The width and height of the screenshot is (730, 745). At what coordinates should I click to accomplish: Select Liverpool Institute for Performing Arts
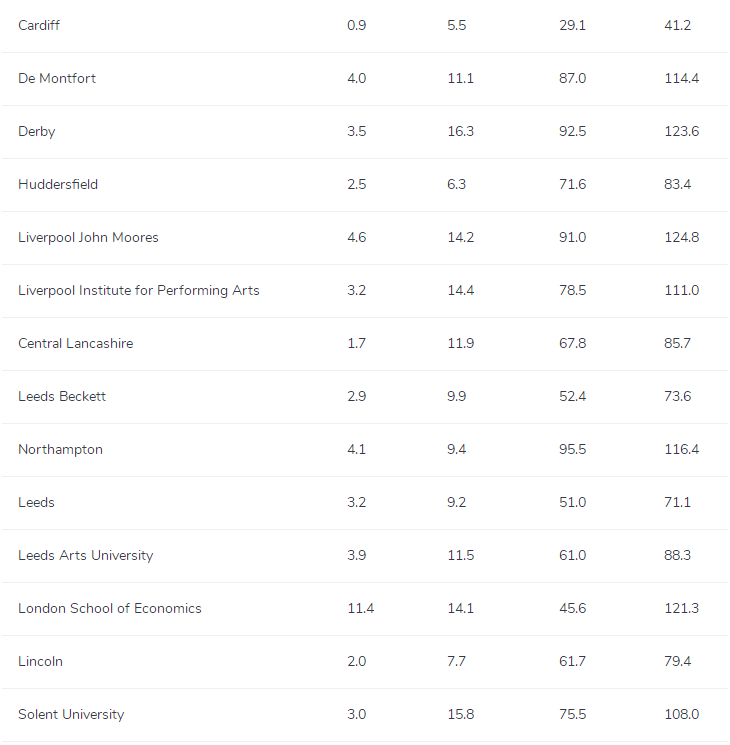(x=138, y=290)
